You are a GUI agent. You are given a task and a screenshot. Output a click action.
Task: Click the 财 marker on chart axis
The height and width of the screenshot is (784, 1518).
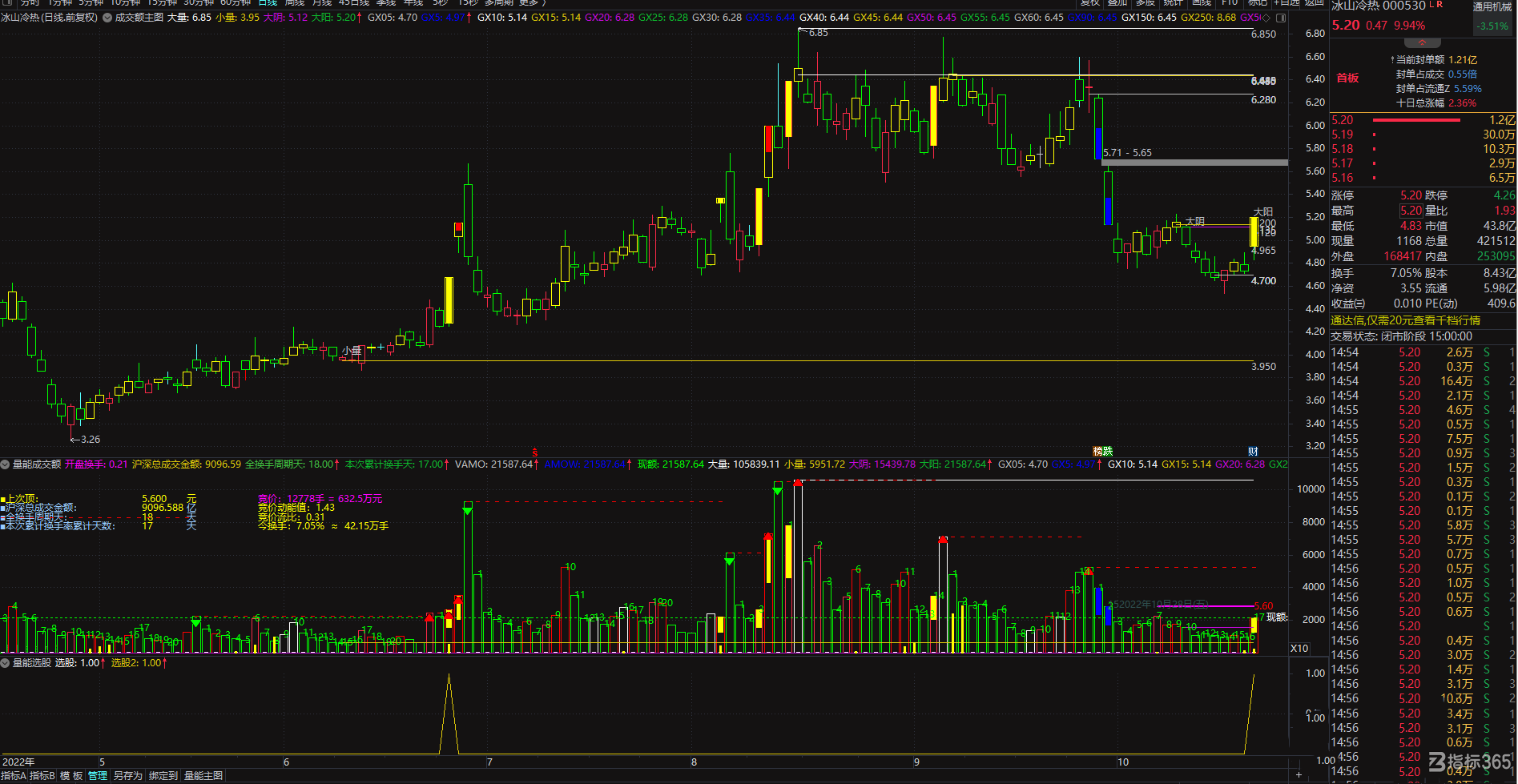1253,452
